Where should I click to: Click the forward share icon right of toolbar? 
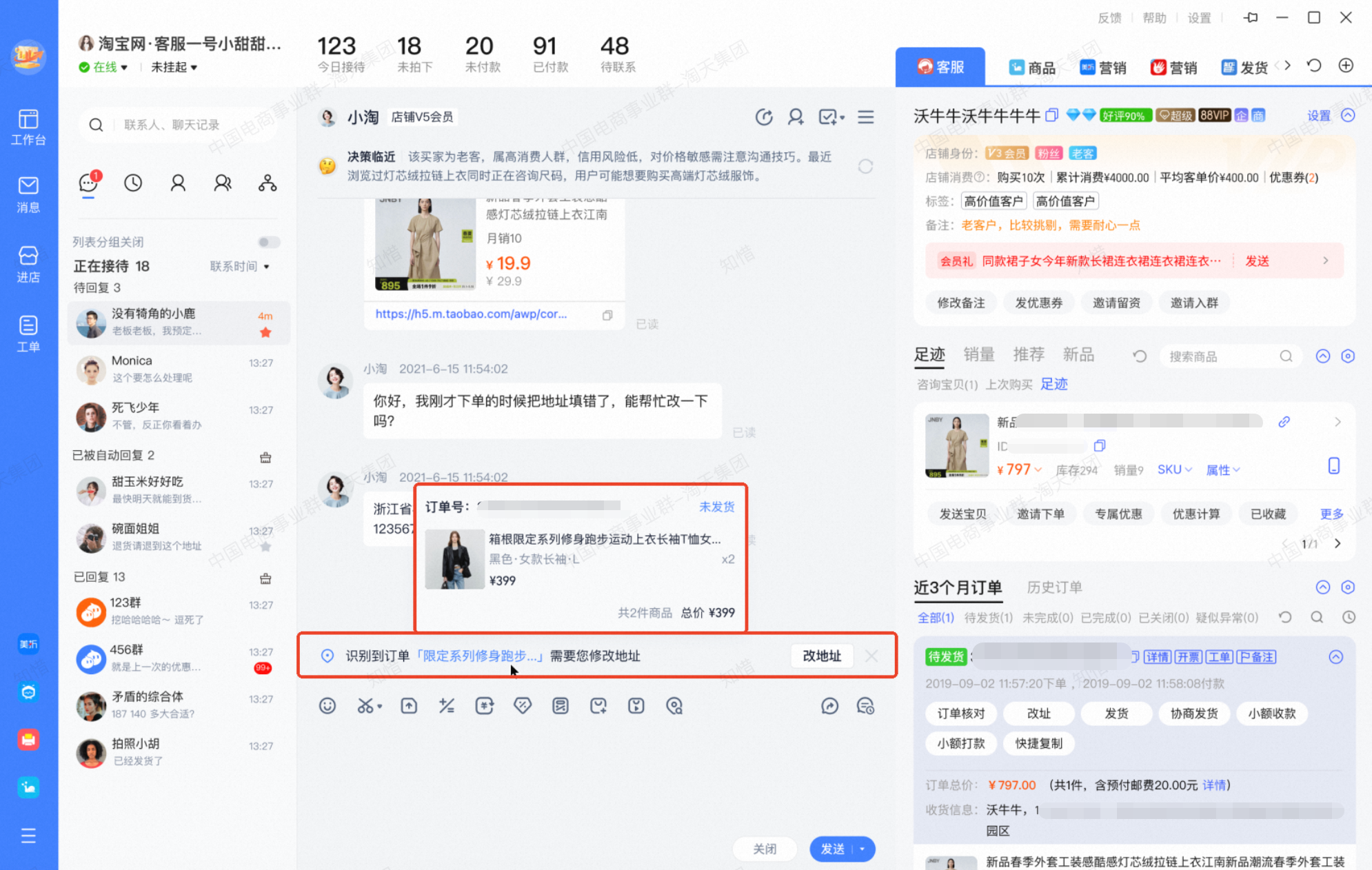tap(830, 705)
